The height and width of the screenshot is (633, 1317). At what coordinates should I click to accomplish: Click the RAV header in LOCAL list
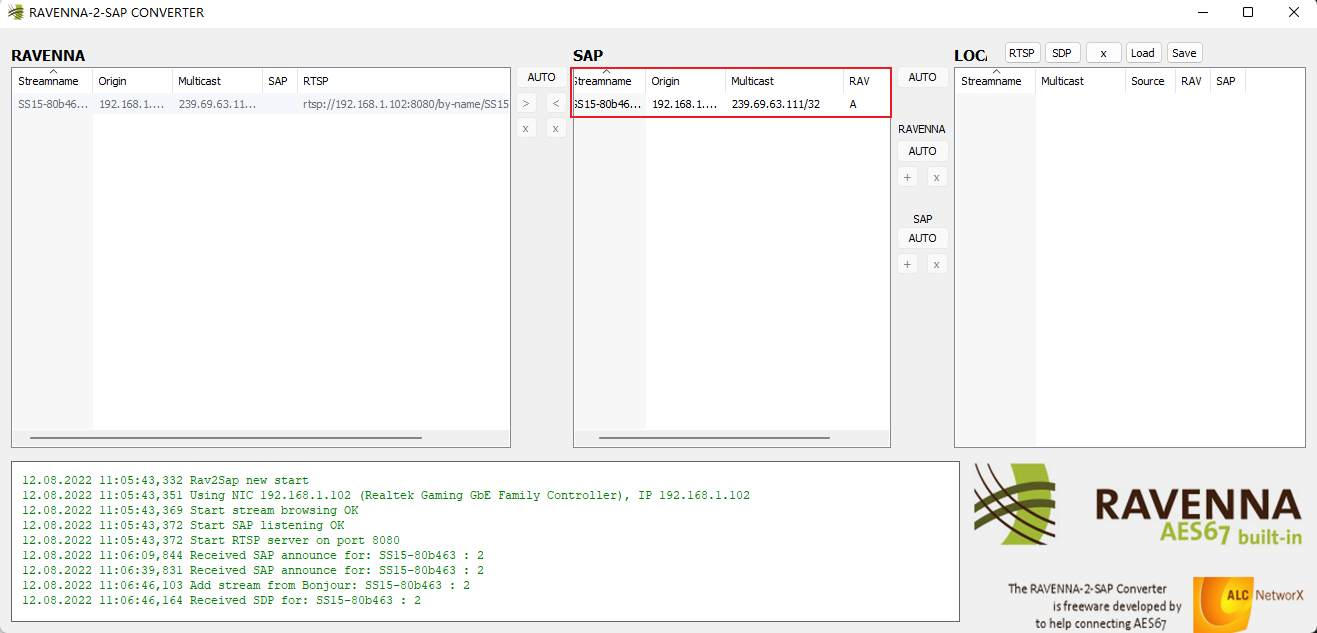coord(1192,81)
